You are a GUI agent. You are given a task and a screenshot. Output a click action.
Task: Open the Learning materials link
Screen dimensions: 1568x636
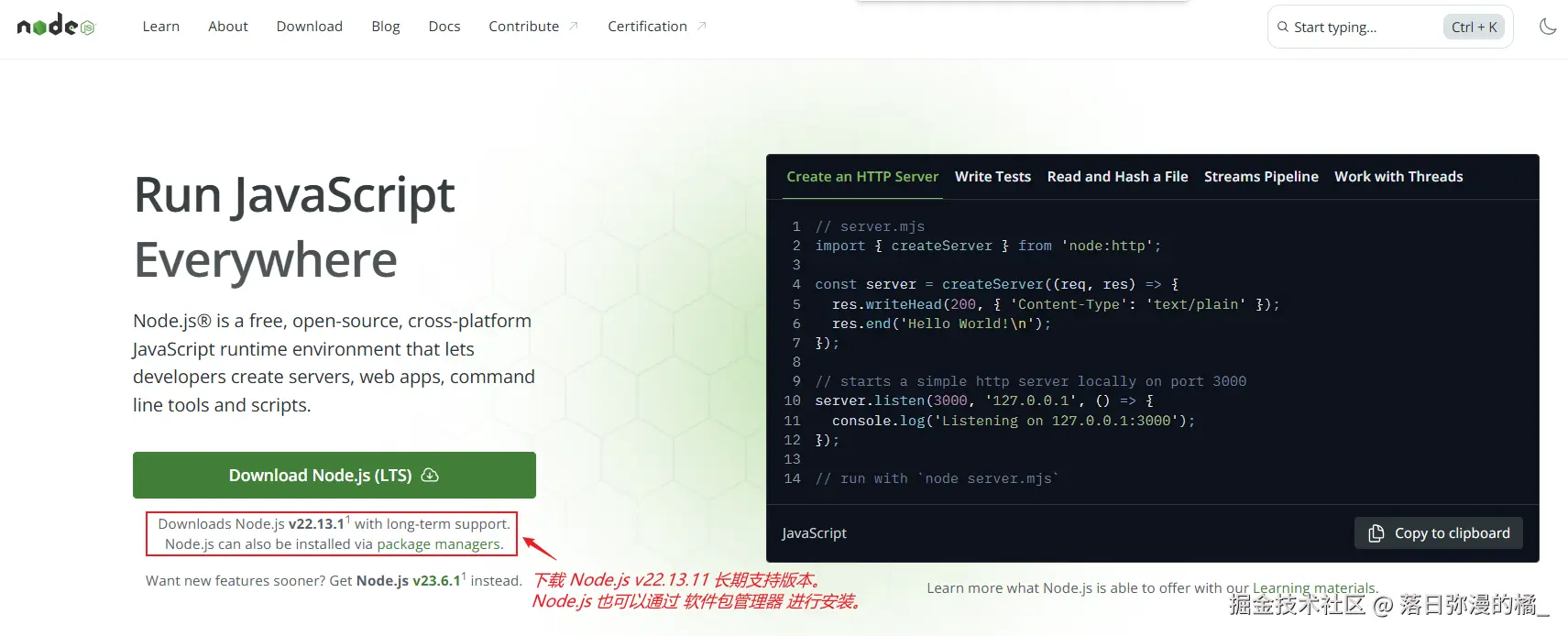(1314, 587)
